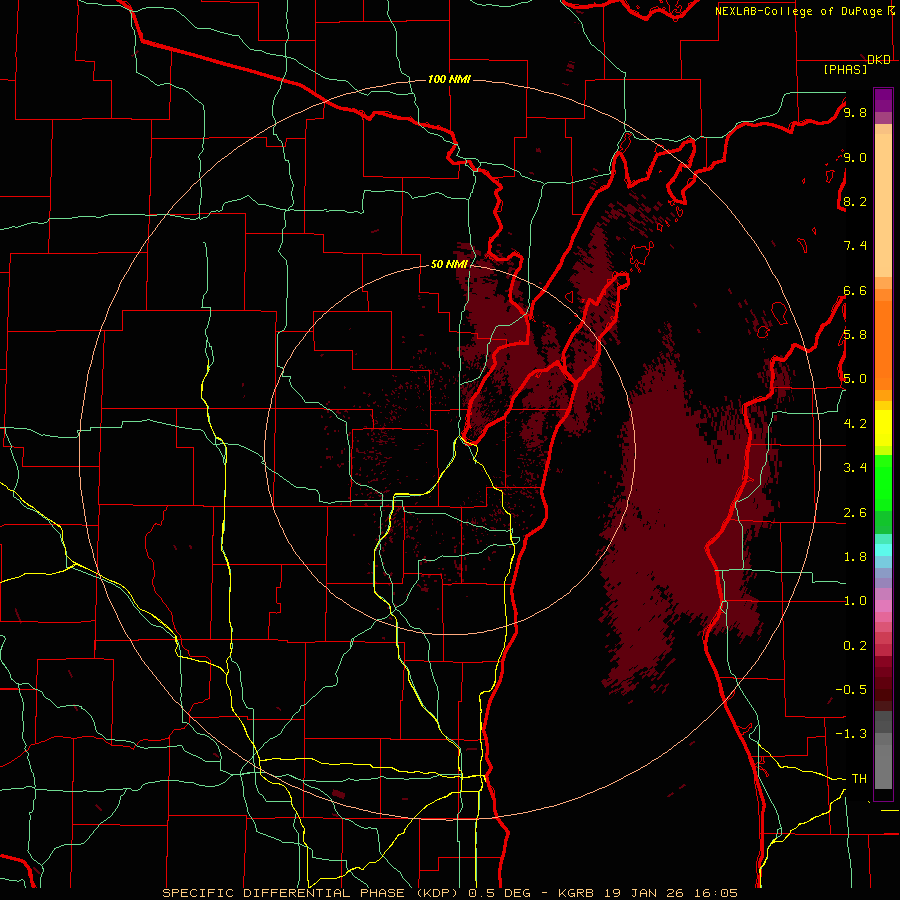Click the KGRB station identifier in the caption
Image resolution: width=900 pixels, height=900 pixels.
click(577, 893)
